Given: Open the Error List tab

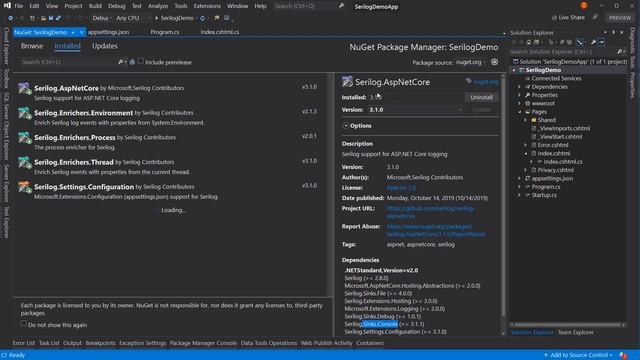Looking at the screenshot, I should (24, 343).
